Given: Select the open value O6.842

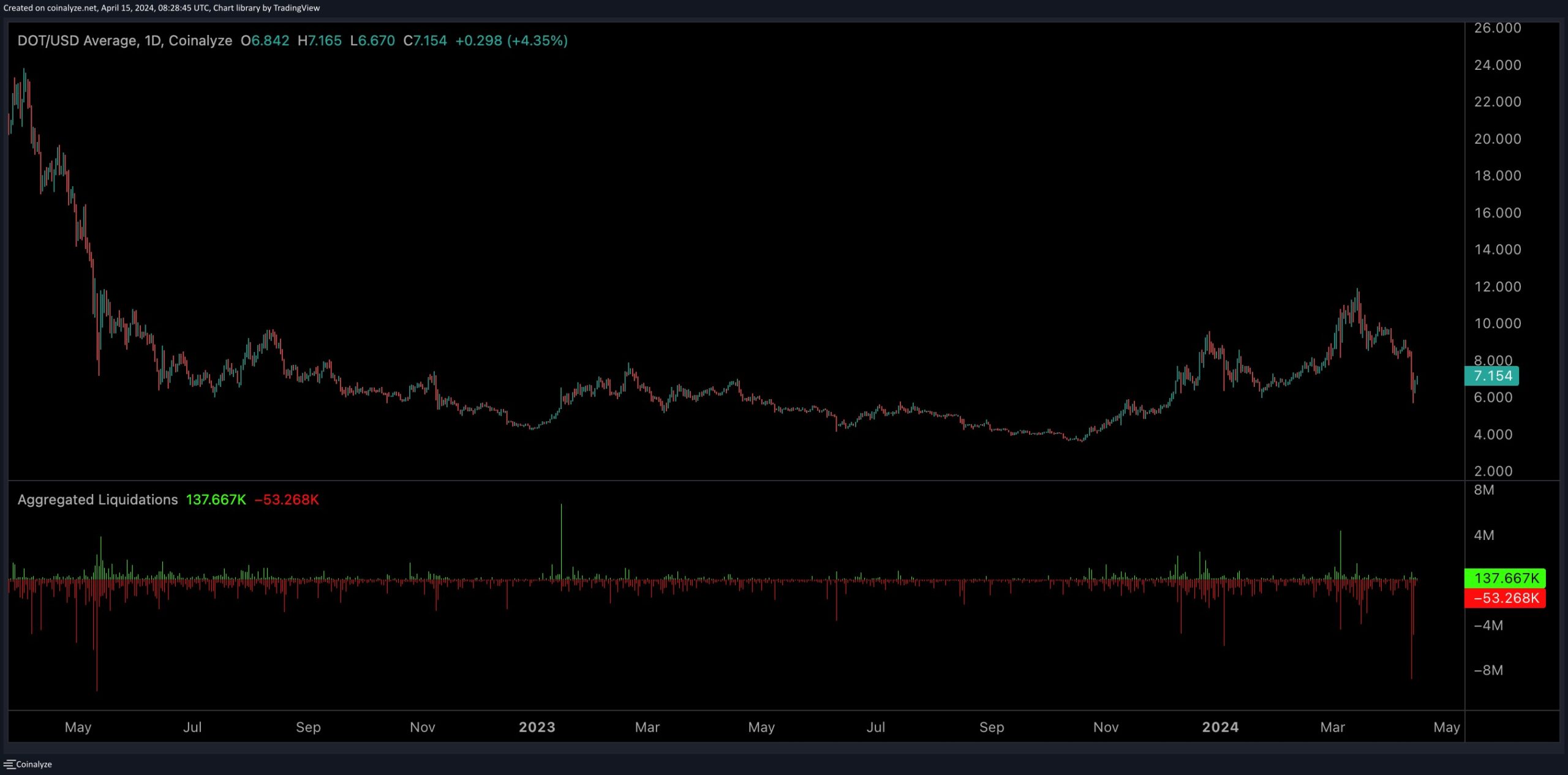Looking at the screenshot, I should pyautogui.click(x=265, y=40).
